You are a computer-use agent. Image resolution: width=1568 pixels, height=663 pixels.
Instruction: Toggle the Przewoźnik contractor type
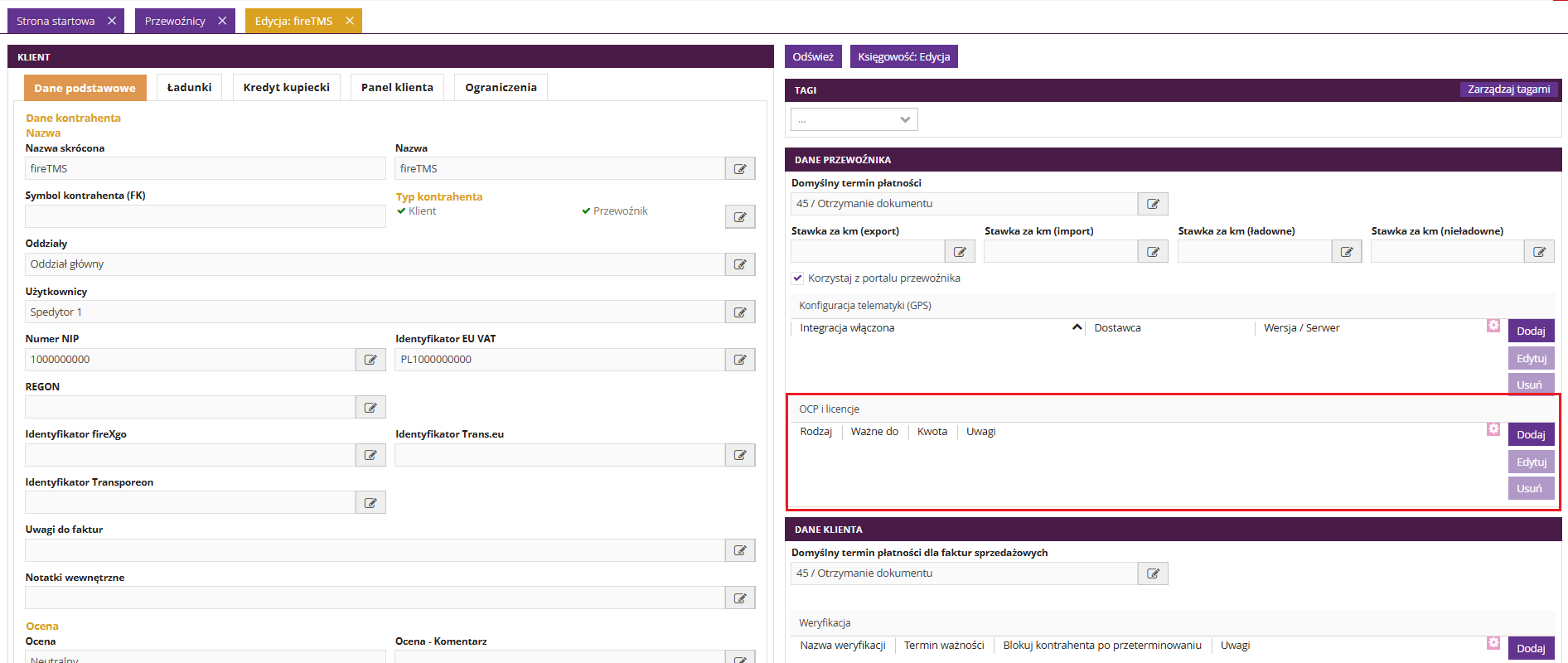pos(615,211)
